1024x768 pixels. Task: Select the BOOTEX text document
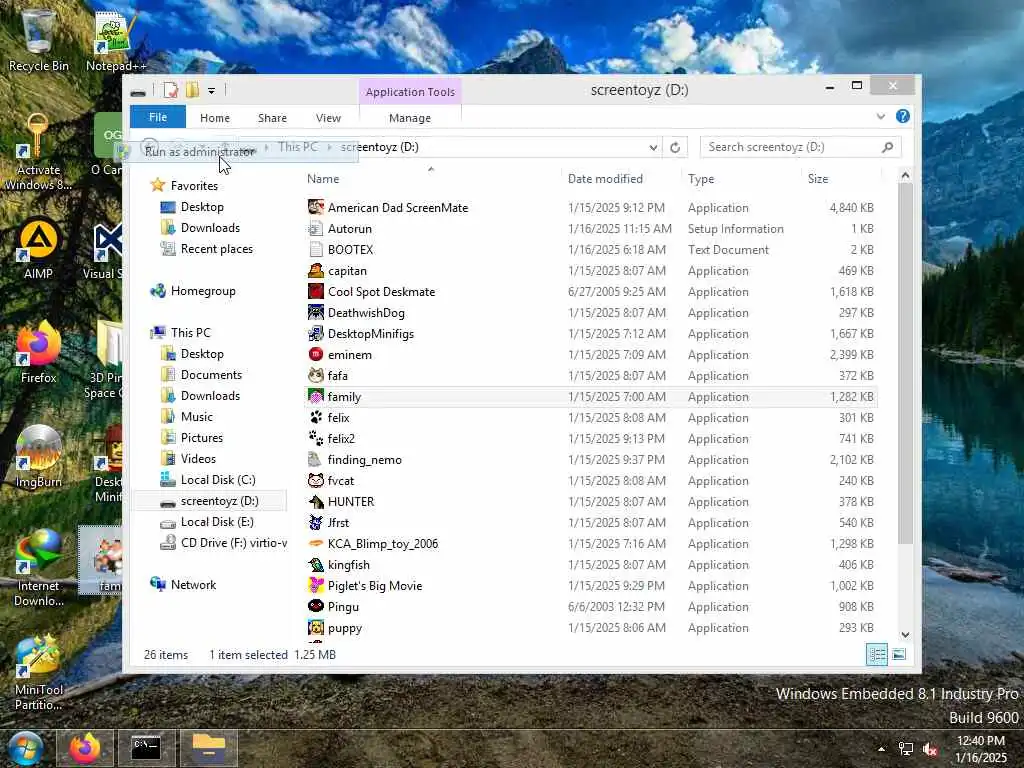pyautogui.click(x=590, y=249)
